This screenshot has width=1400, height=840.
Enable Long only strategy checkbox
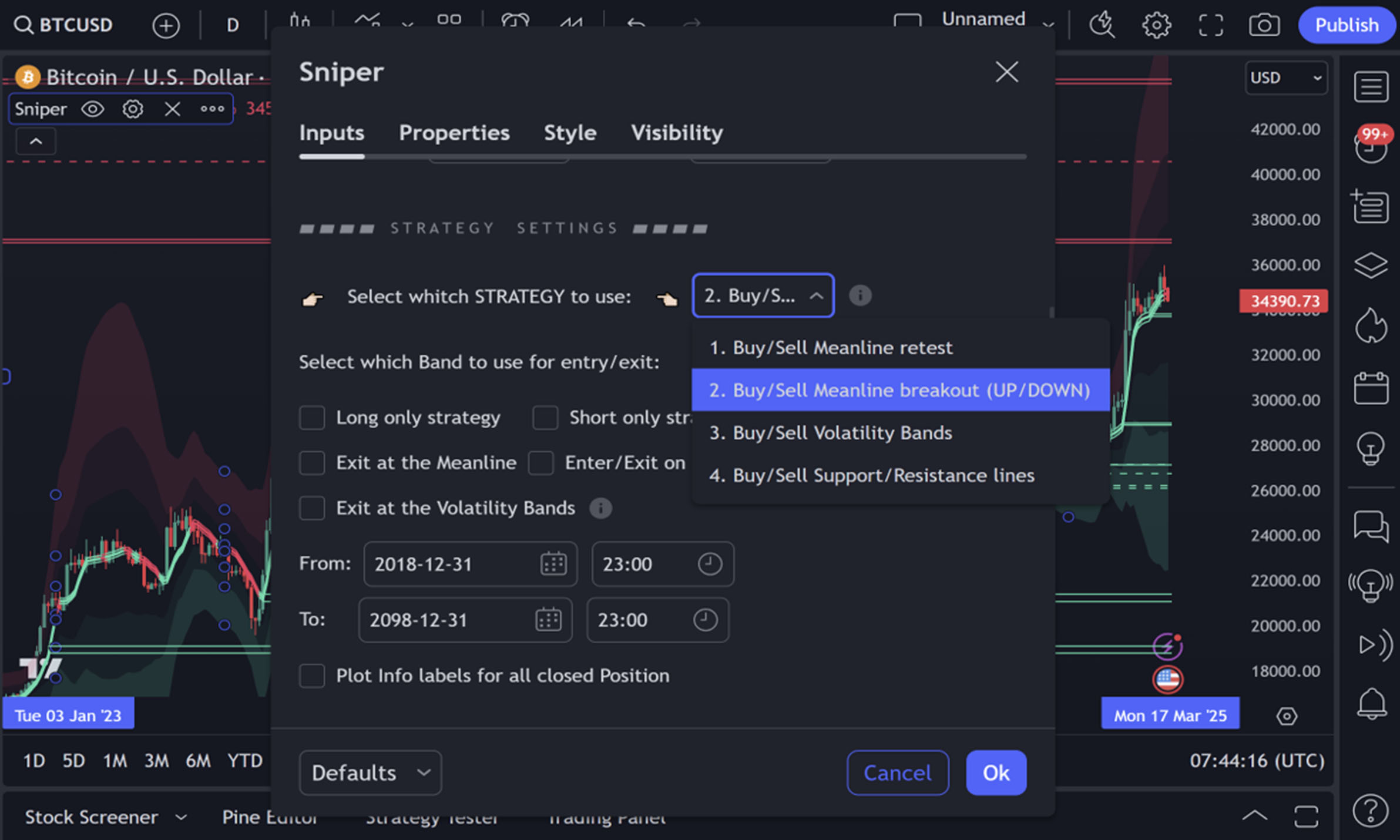(312, 418)
